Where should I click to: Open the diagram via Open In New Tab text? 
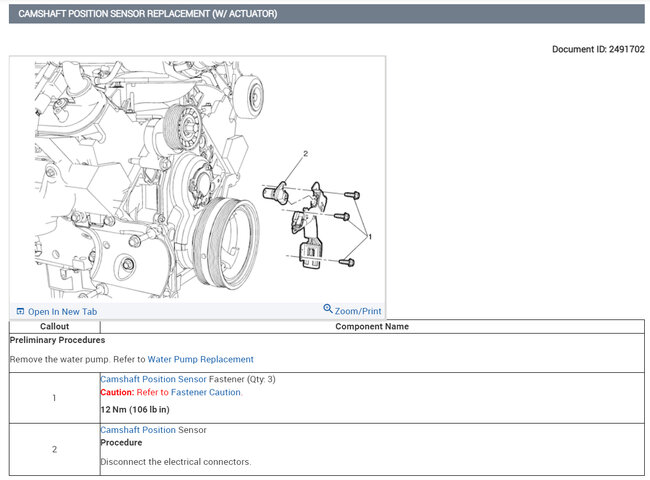(62, 311)
